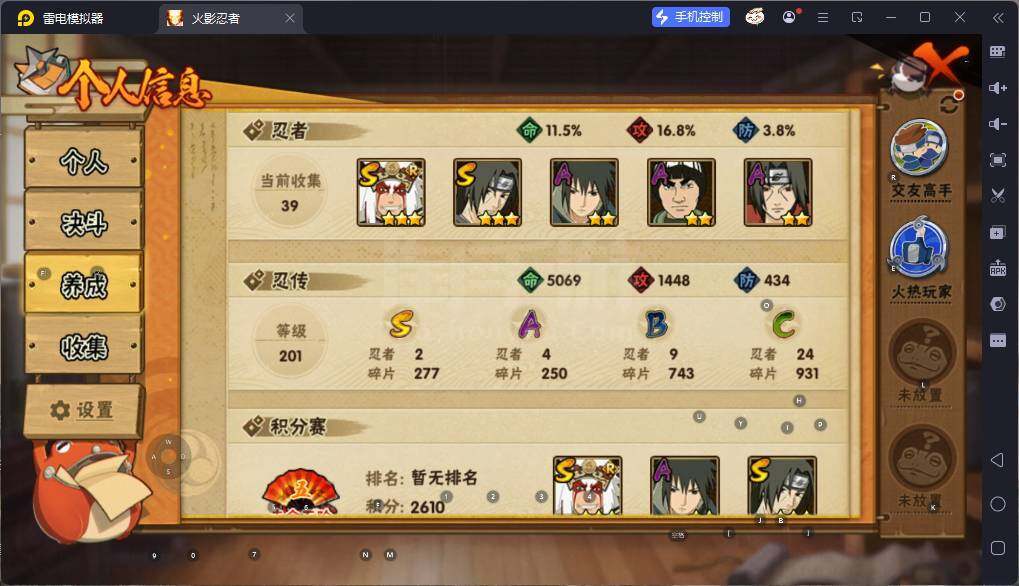1019x586 pixels.
Task: Open the emulator hamburger menu
Action: click(x=823, y=18)
